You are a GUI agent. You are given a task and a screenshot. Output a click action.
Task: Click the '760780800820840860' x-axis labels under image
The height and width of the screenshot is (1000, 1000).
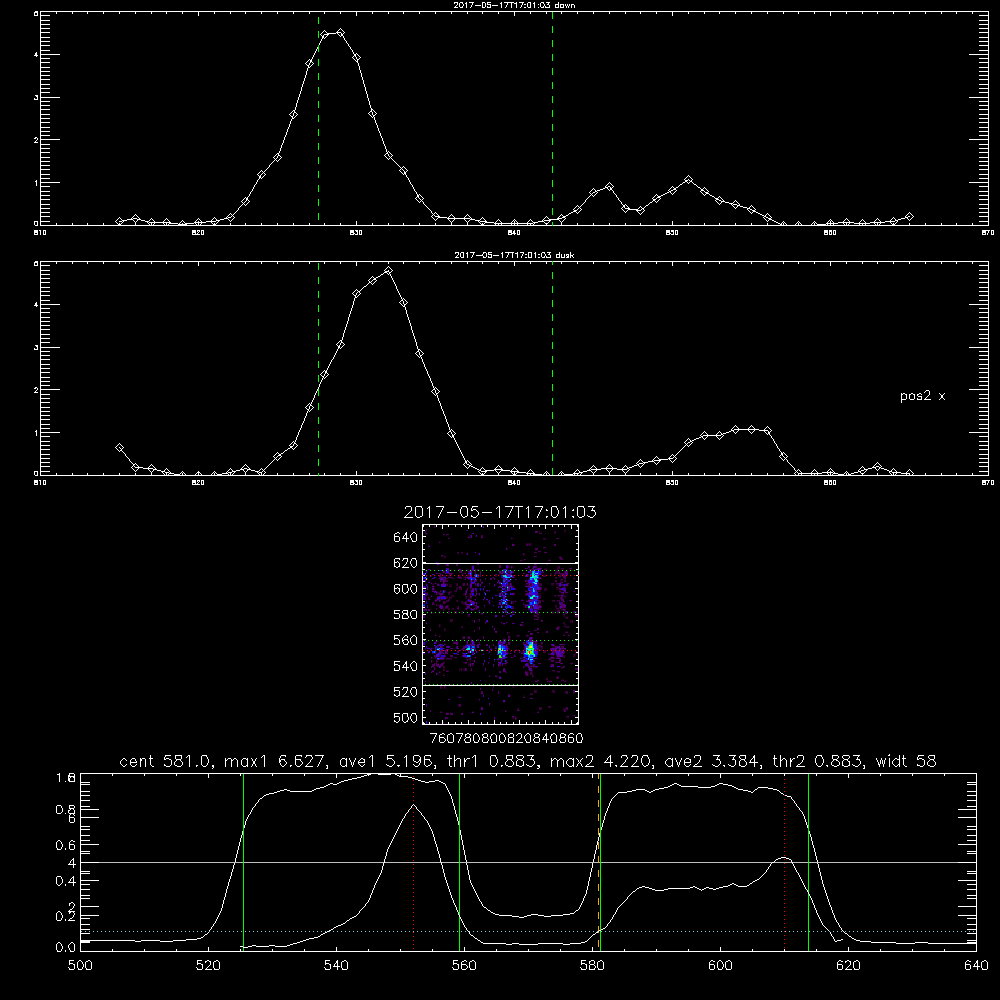[507, 739]
